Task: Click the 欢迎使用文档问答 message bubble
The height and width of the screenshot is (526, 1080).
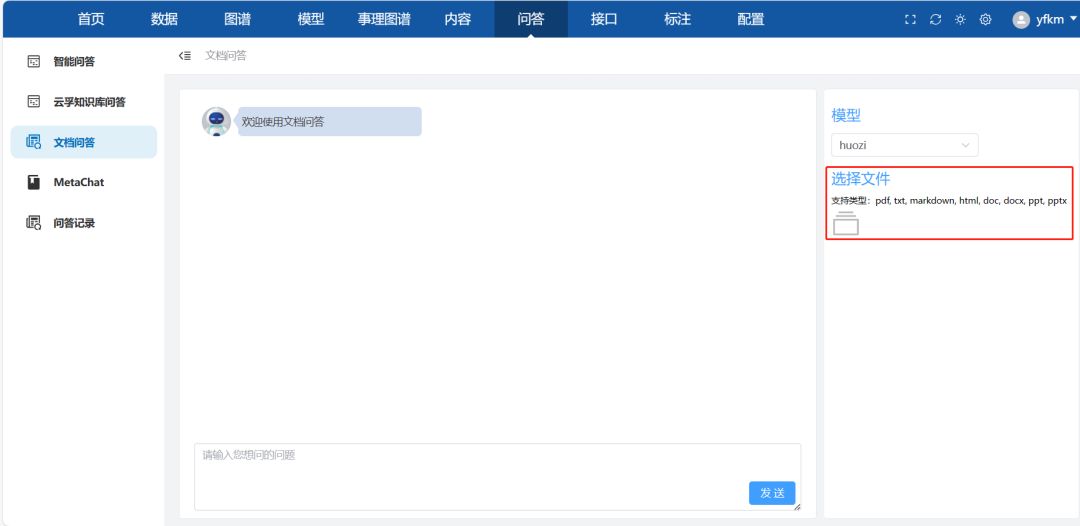Action: click(329, 122)
